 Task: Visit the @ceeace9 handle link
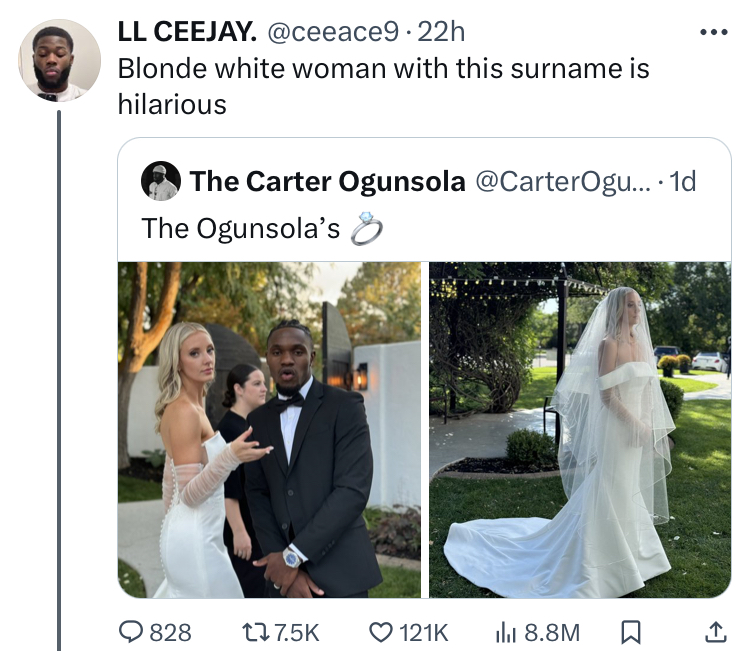click(x=330, y=32)
